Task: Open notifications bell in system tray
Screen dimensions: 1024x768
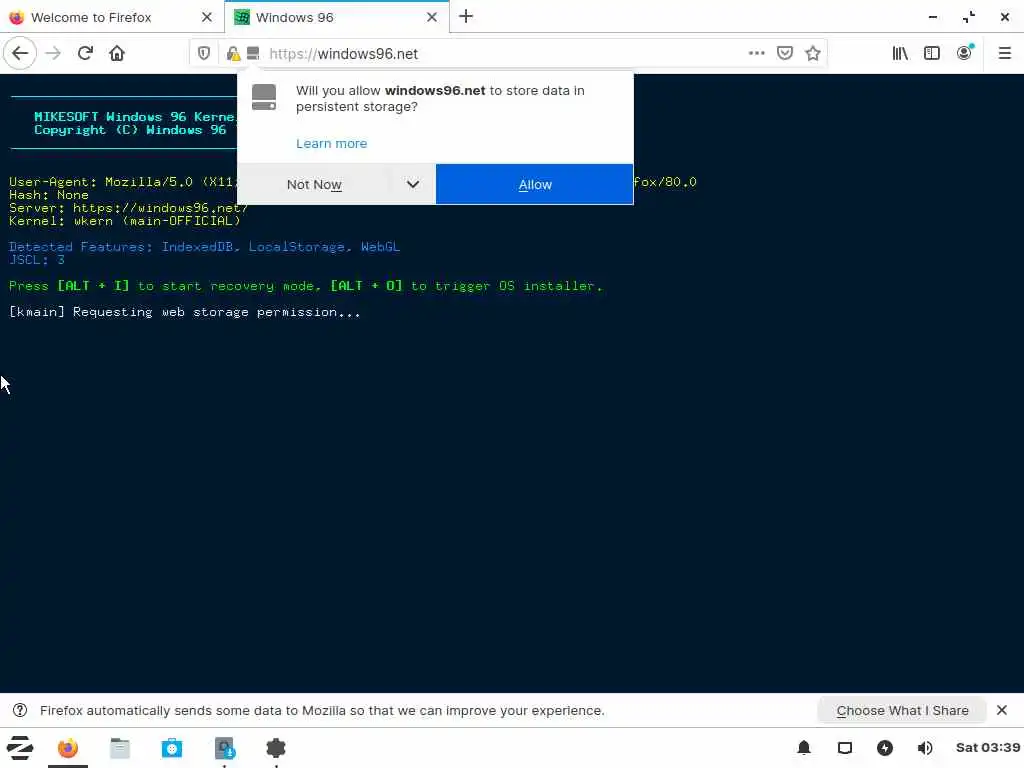Action: pyautogui.click(x=804, y=748)
